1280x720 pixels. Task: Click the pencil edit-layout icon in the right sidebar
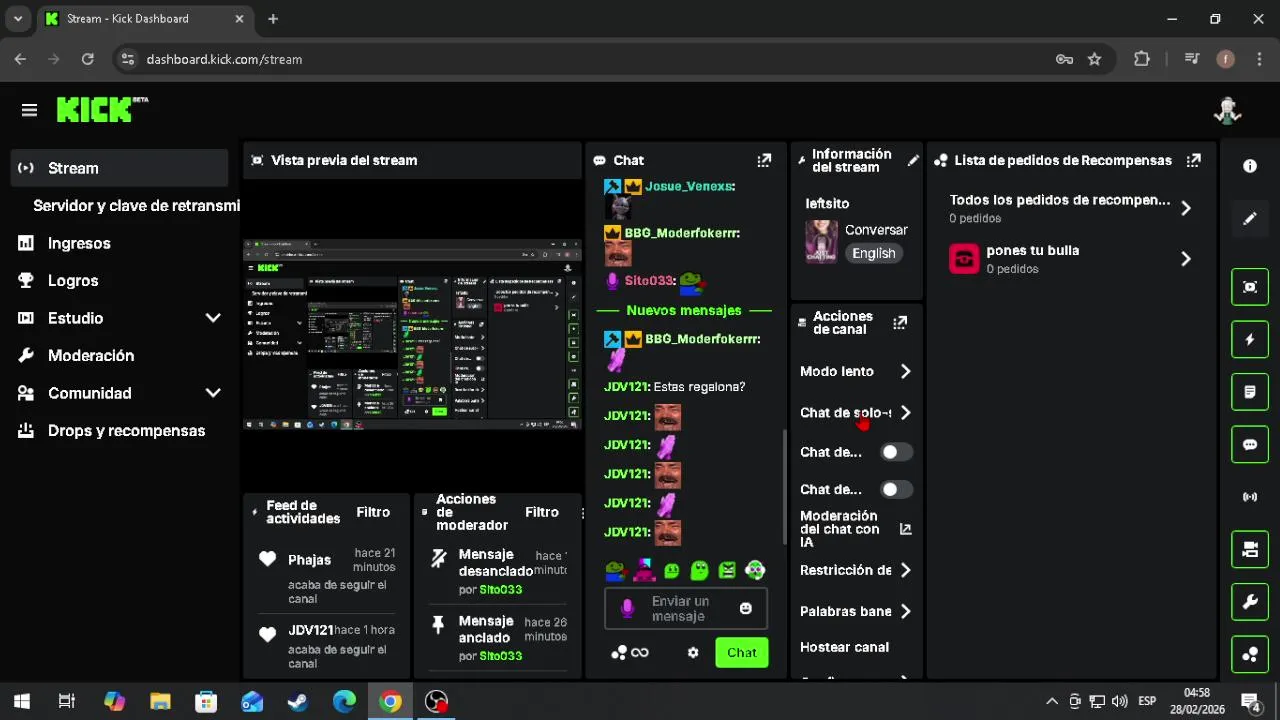point(1250,219)
